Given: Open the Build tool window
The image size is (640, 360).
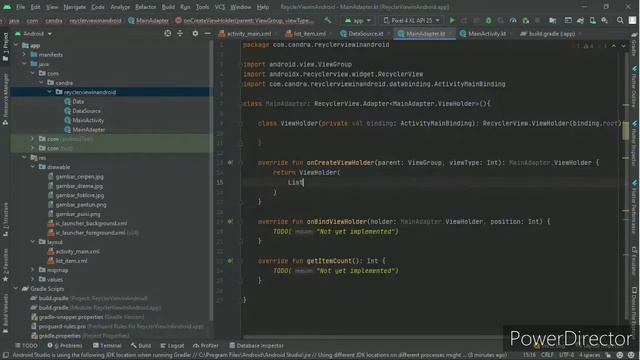Looking at the screenshot, I should (x=141, y=346).
